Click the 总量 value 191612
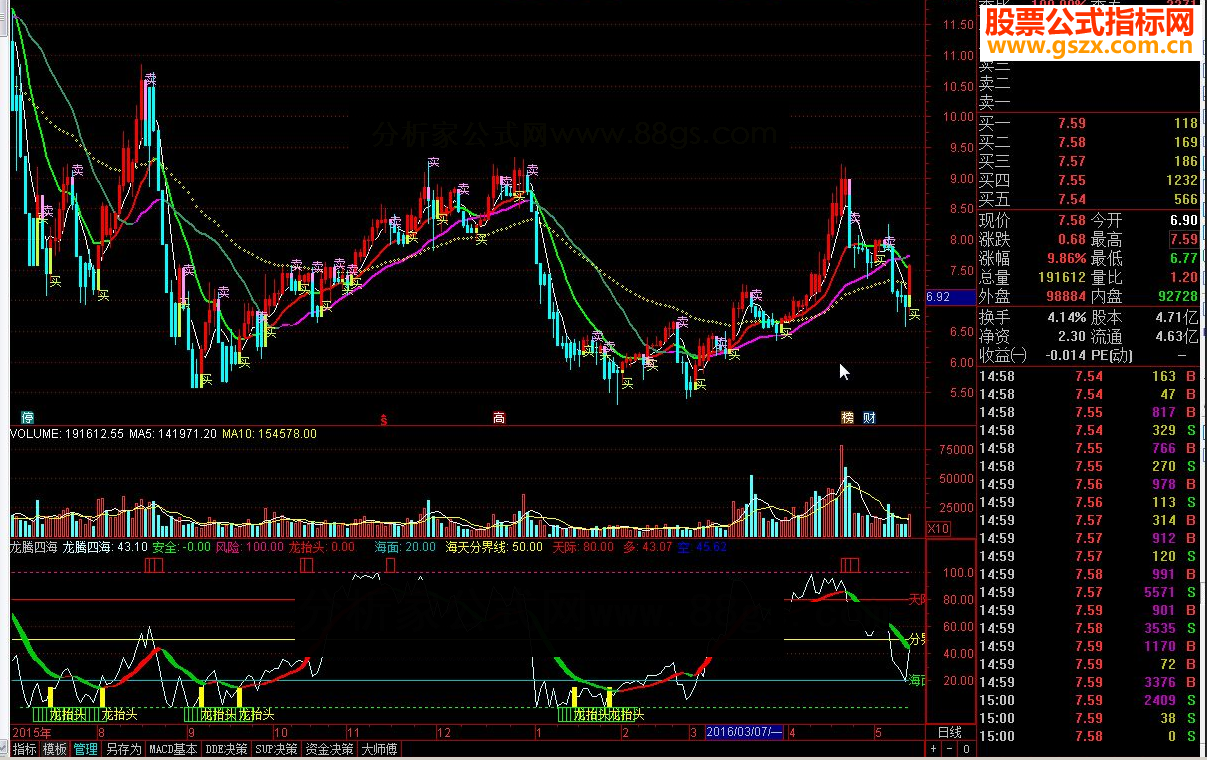Viewport: 1207px width, 760px height. click(x=1062, y=277)
